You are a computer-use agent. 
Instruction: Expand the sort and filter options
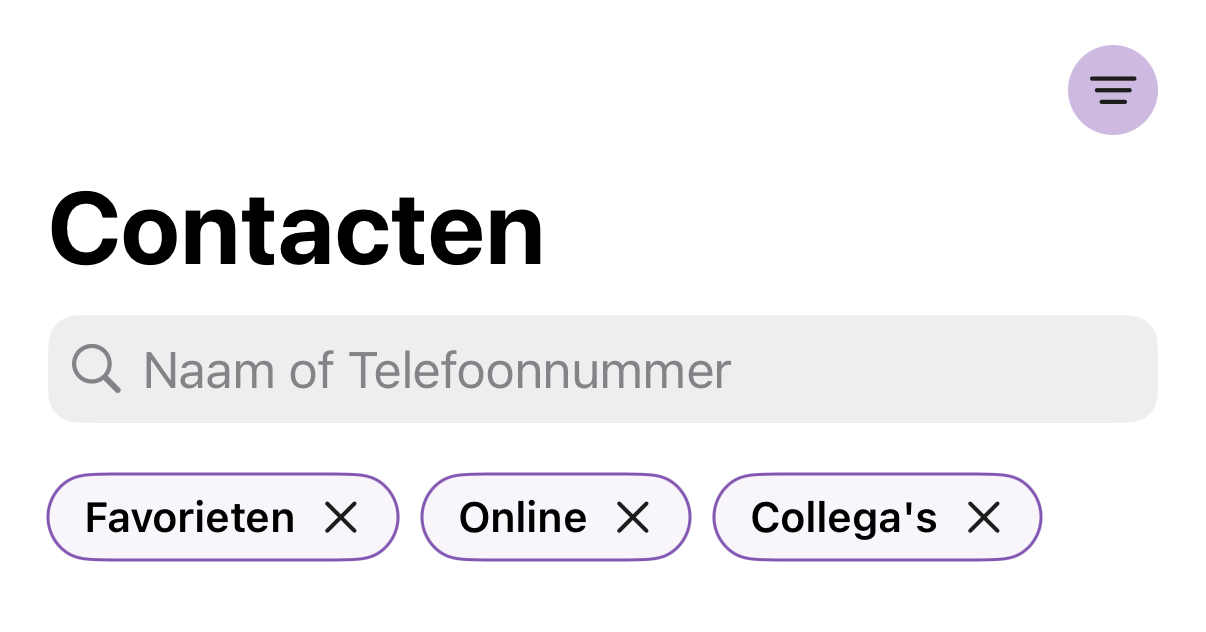click(1112, 90)
